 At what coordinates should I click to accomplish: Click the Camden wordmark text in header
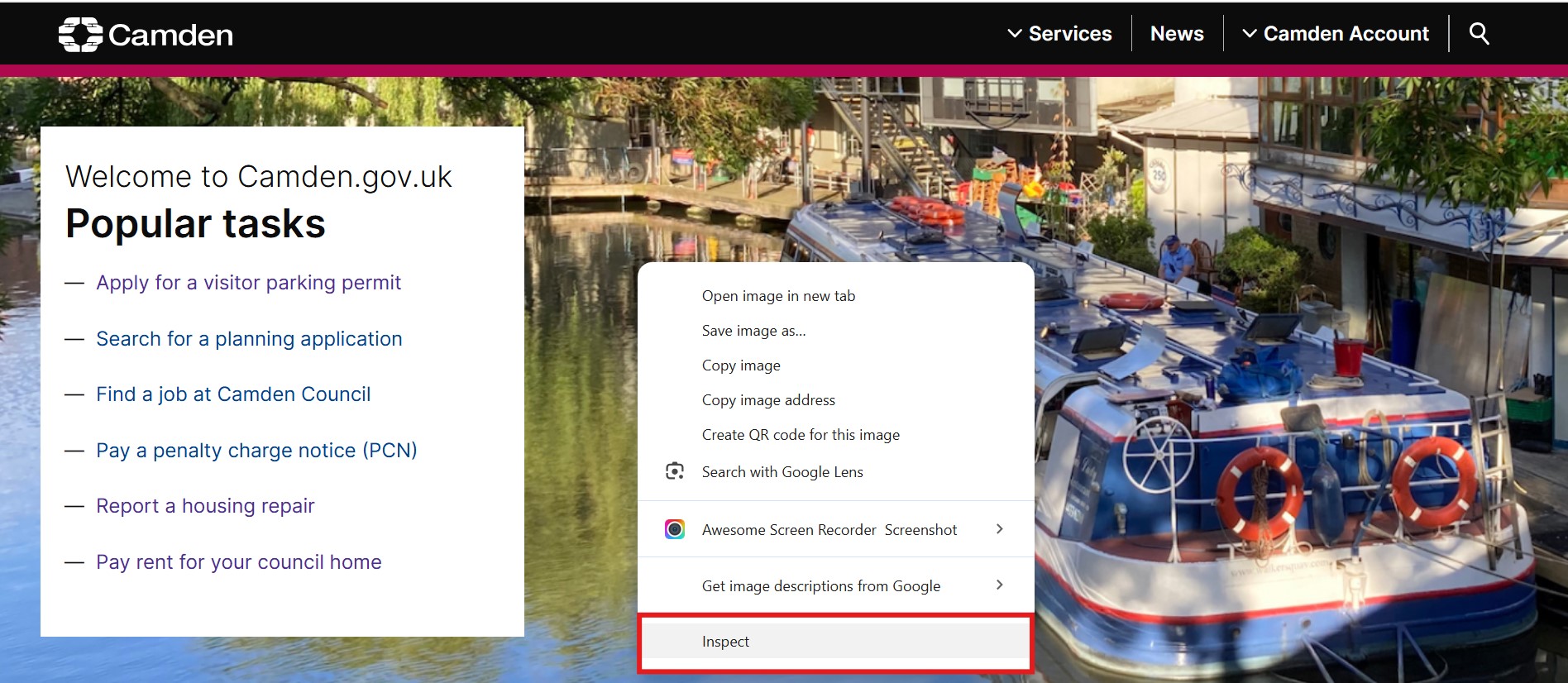[x=170, y=35]
